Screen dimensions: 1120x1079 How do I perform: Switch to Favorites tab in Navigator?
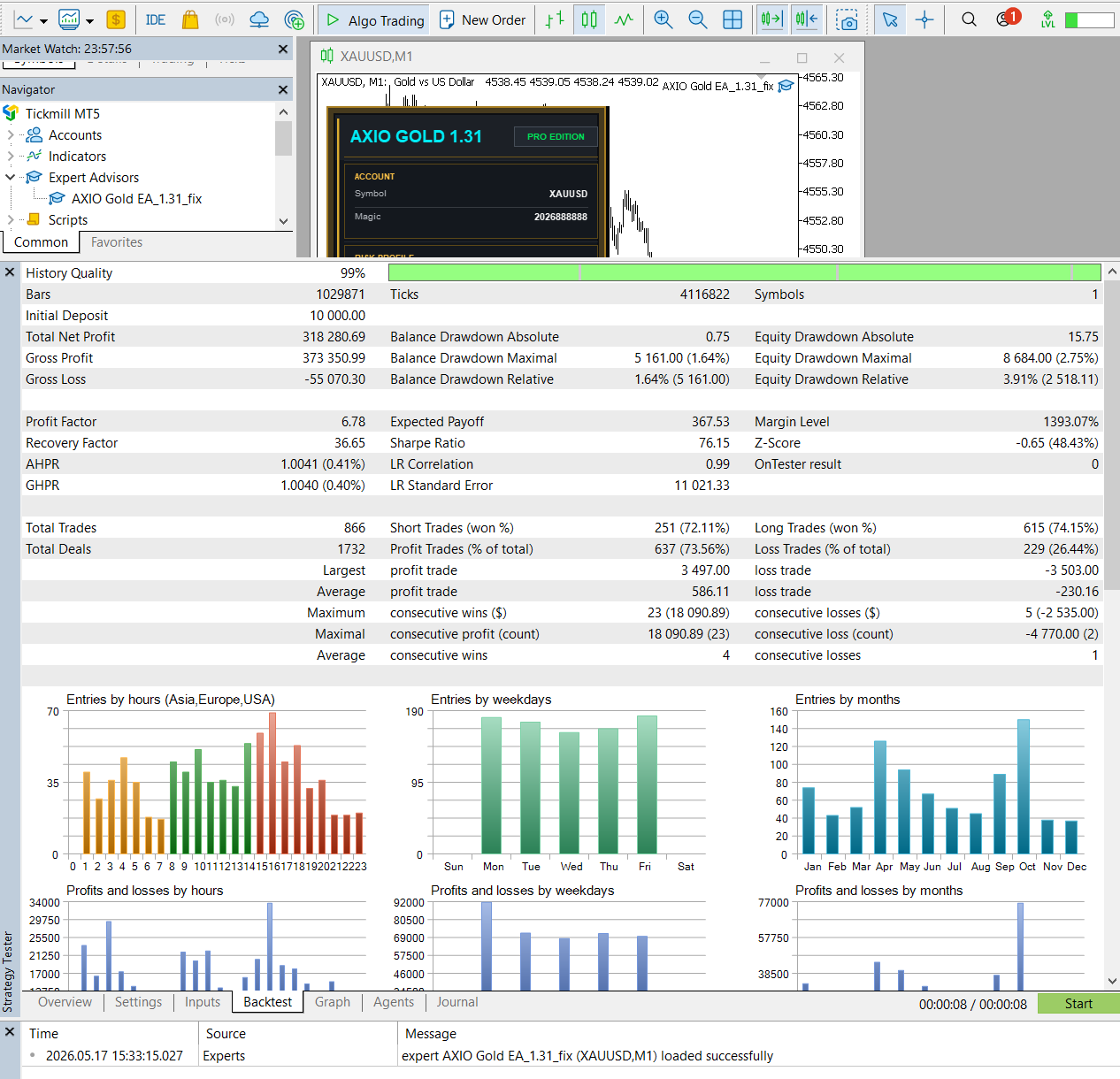pos(117,242)
